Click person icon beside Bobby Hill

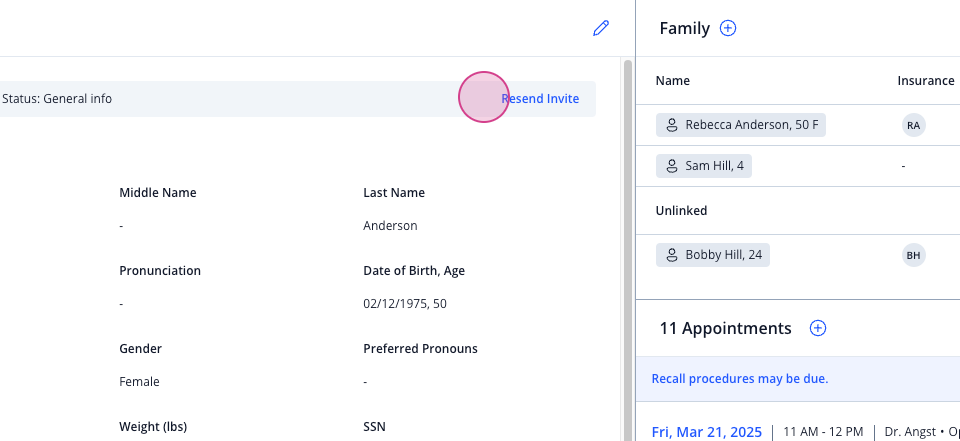pyautogui.click(x=672, y=255)
